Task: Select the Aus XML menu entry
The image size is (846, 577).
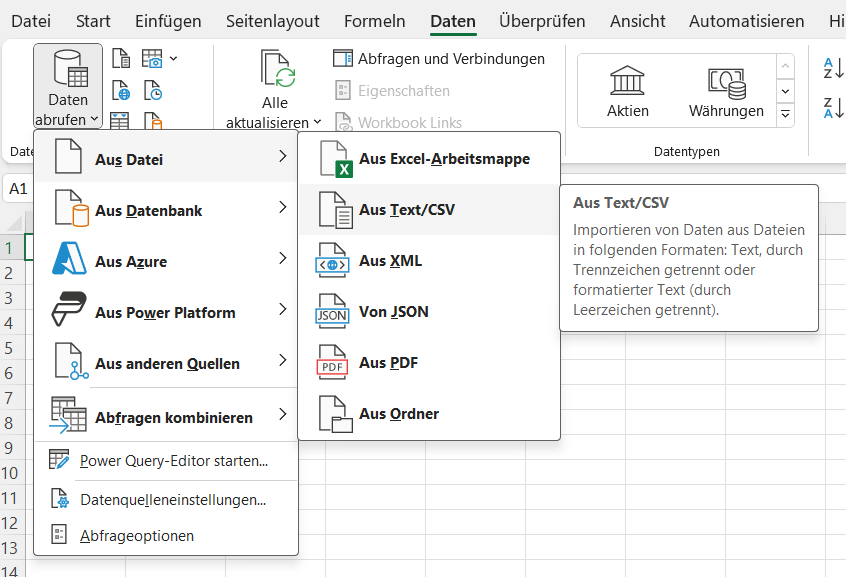Action: tap(429, 261)
